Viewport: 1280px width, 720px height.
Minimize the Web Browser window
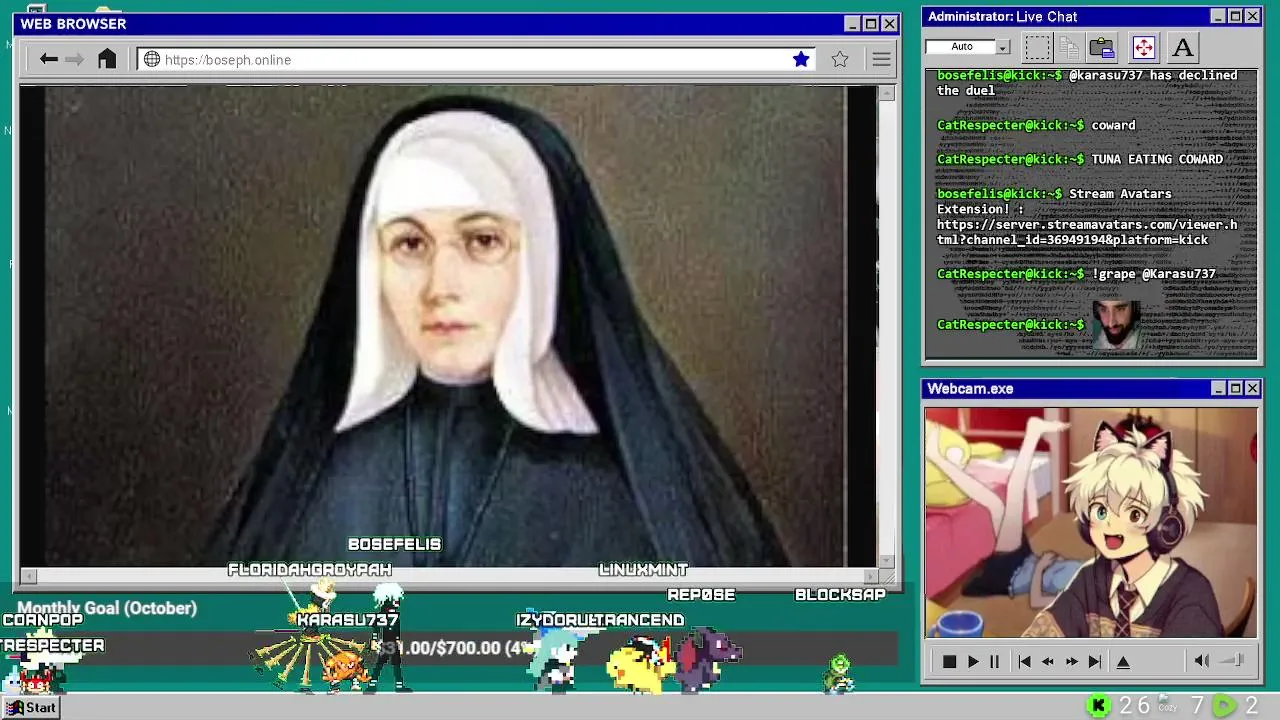pyautogui.click(x=852, y=24)
